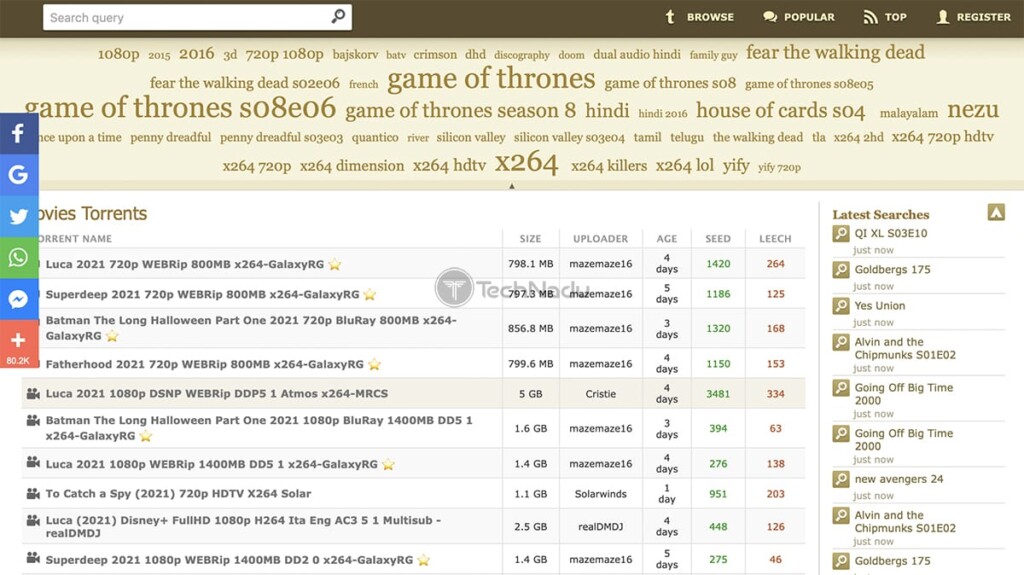1024x575 pixels.
Task: Share on Messenger via sidebar icon
Action: coord(18,299)
